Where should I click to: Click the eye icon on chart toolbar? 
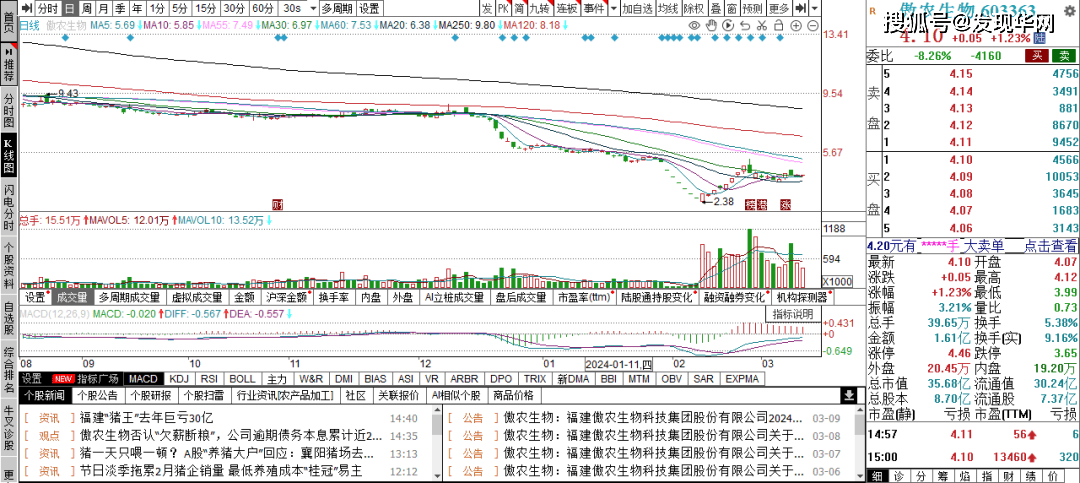(694, 25)
